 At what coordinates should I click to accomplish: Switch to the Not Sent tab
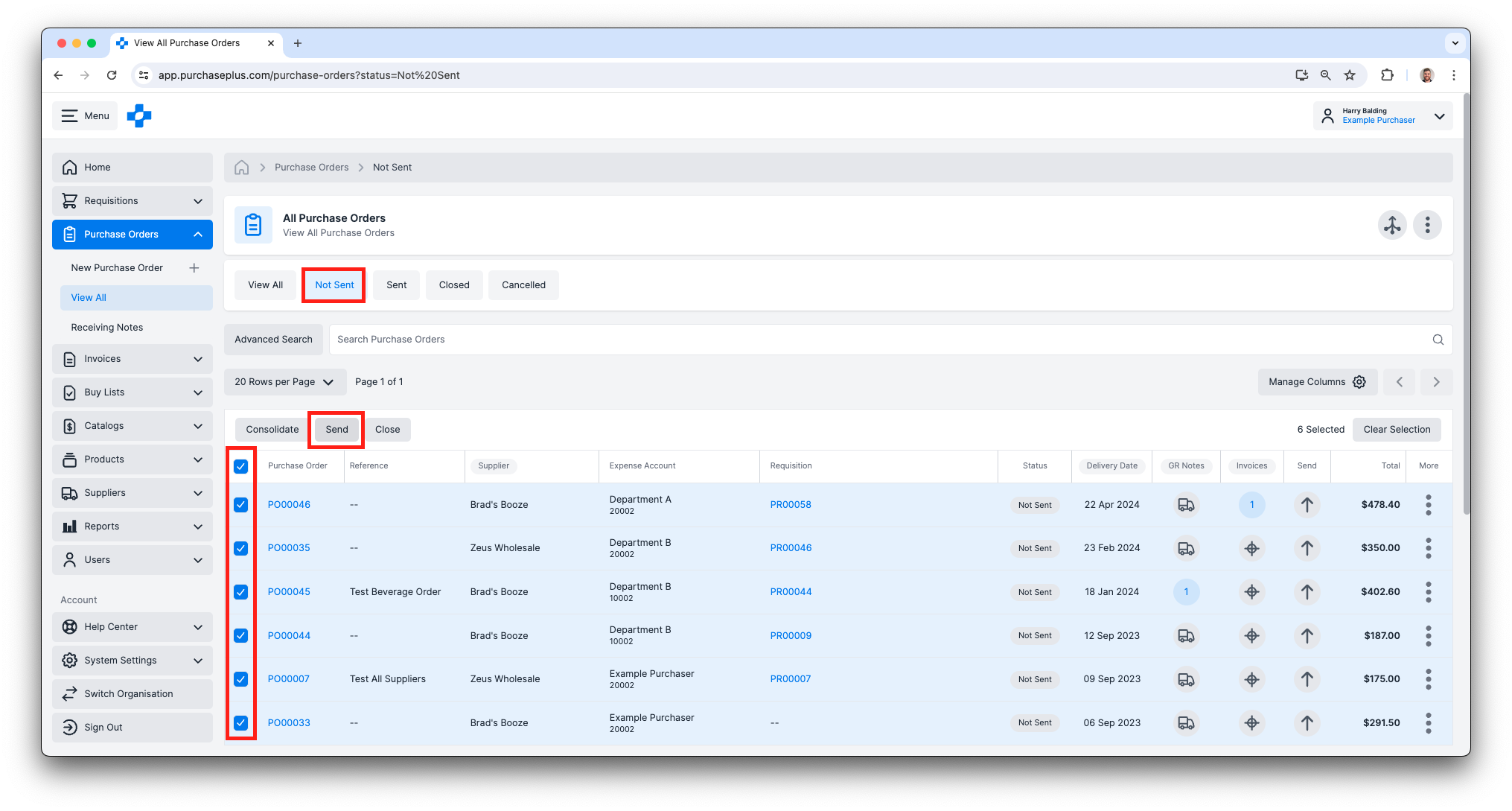(334, 285)
